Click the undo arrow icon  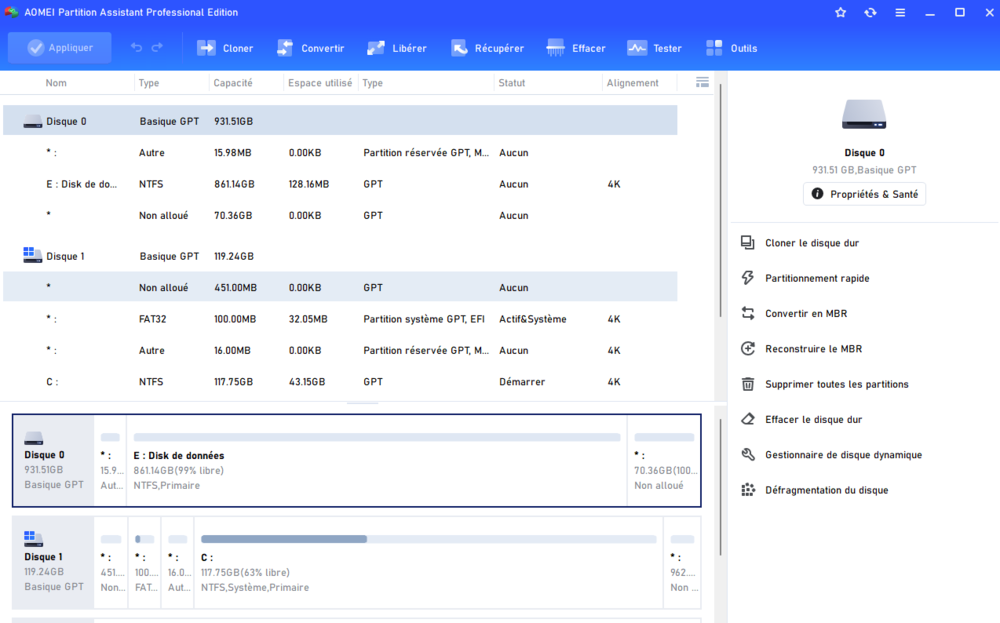(x=137, y=48)
